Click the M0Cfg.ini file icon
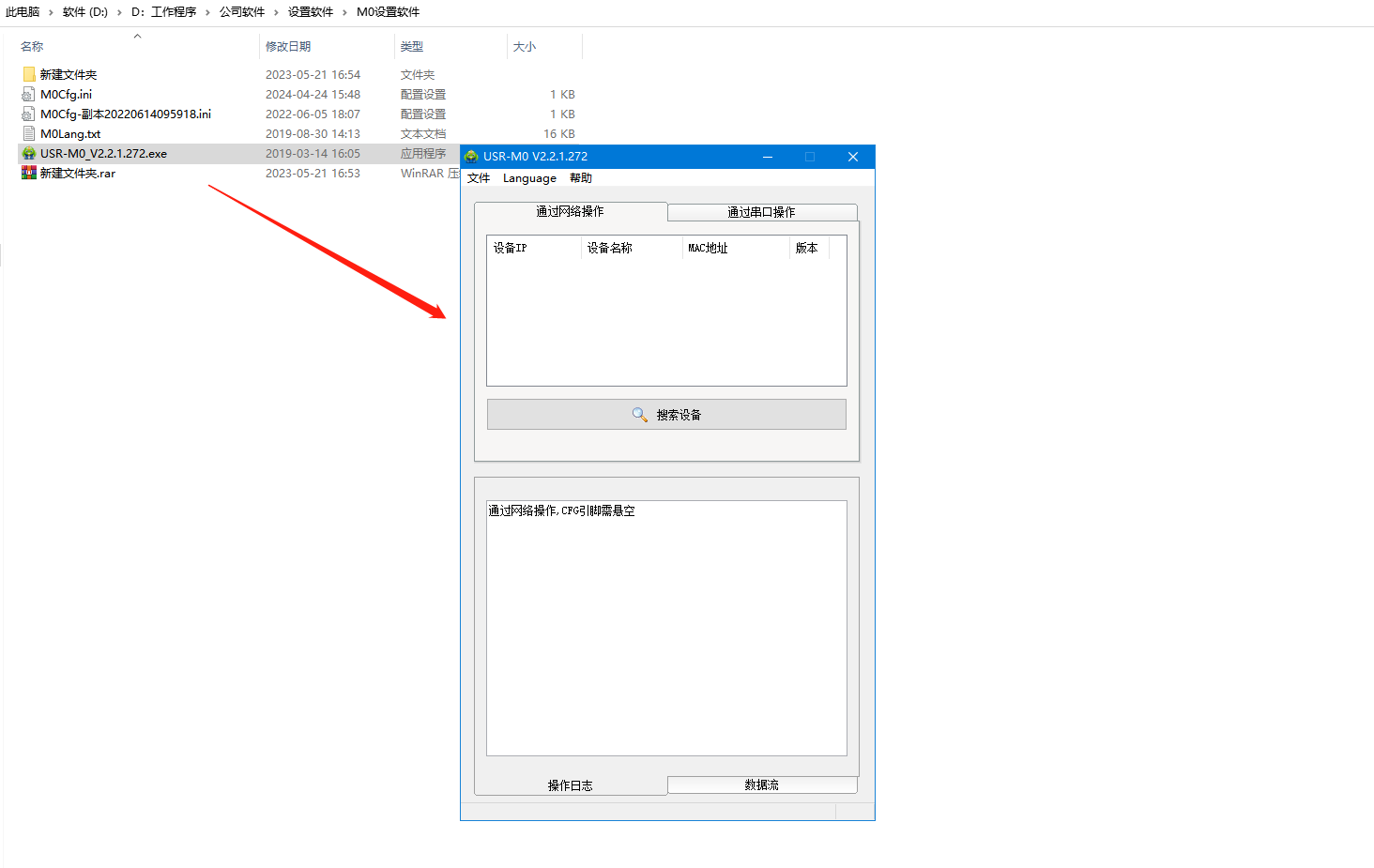1374x868 pixels. point(29,94)
